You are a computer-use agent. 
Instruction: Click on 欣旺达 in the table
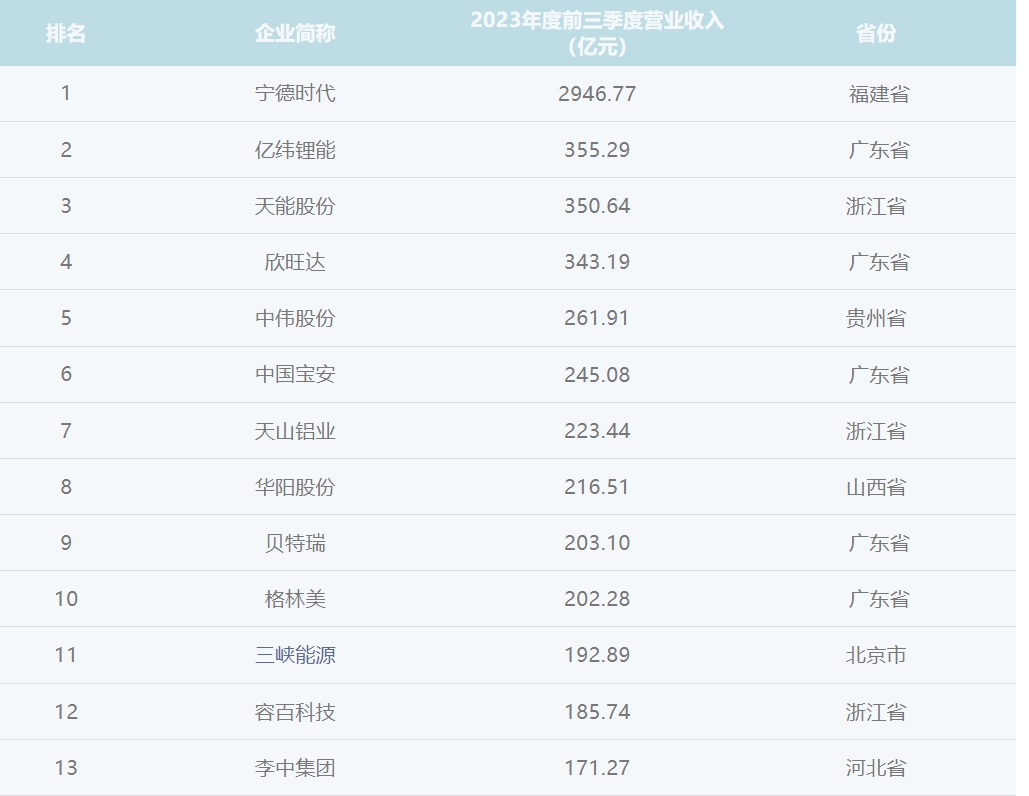tap(295, 262)
